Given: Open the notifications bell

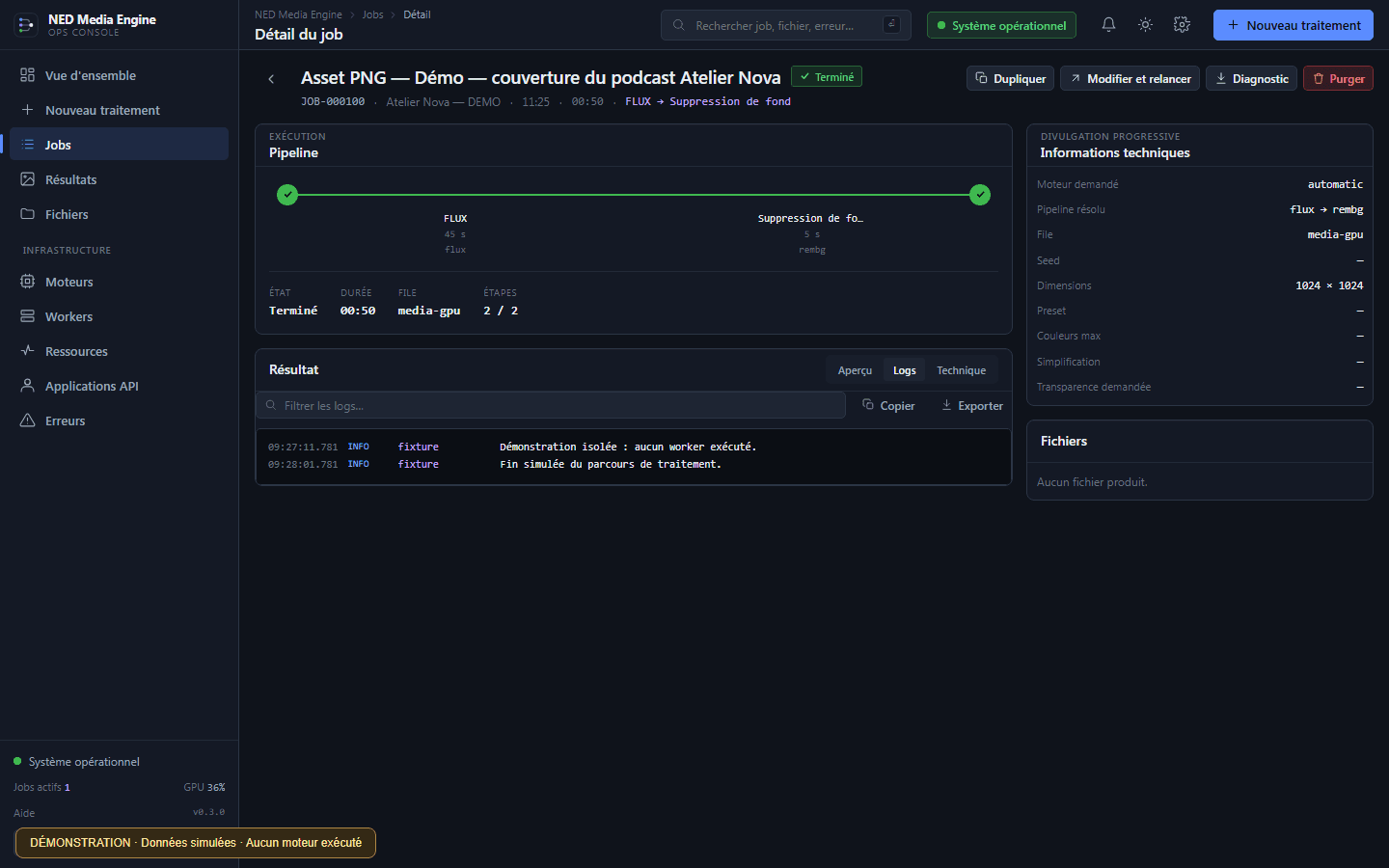Looking at the screenshot, I should [1108, 25].
